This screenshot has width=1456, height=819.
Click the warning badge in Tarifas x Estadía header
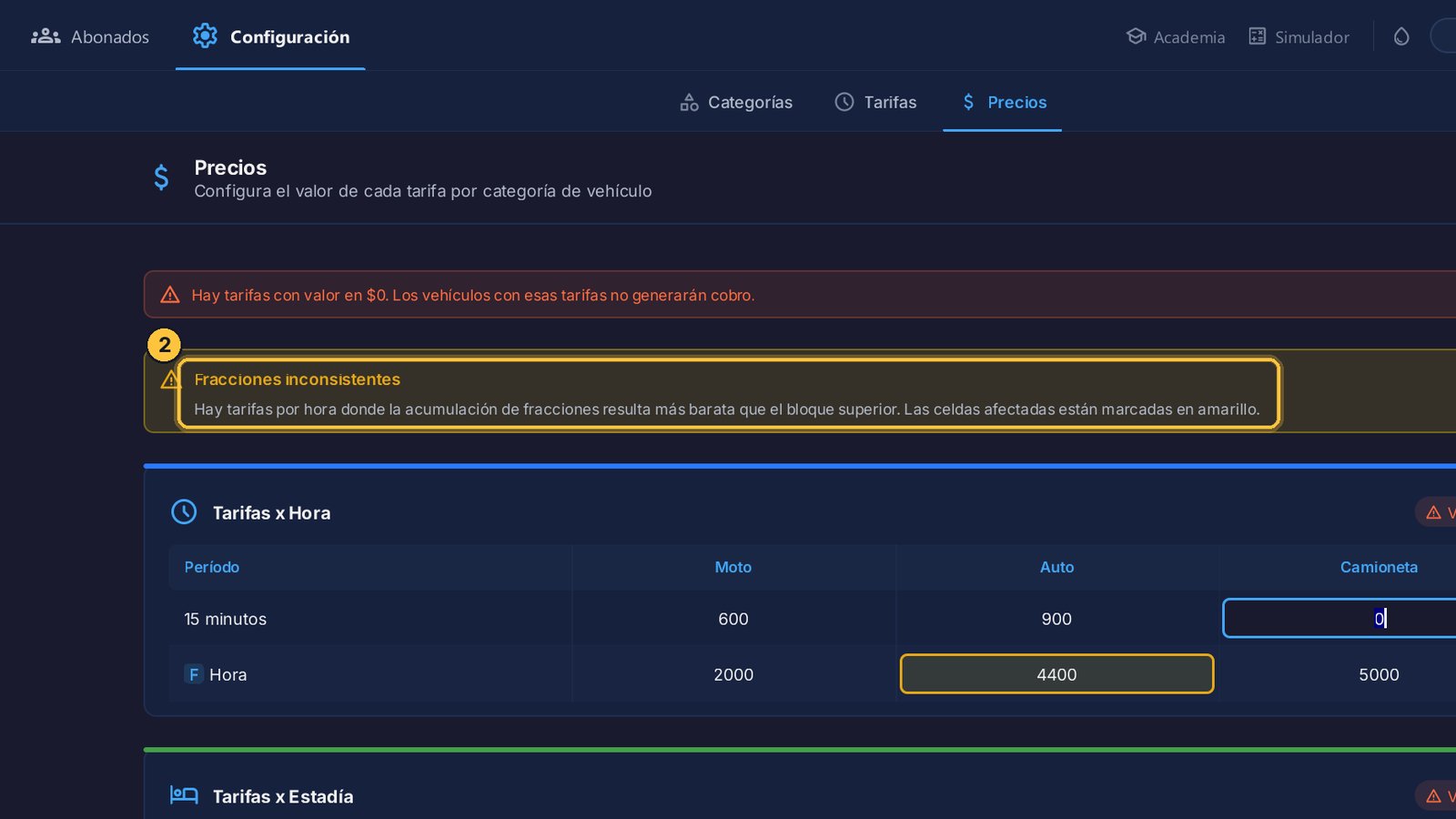tap(1436, 796)
